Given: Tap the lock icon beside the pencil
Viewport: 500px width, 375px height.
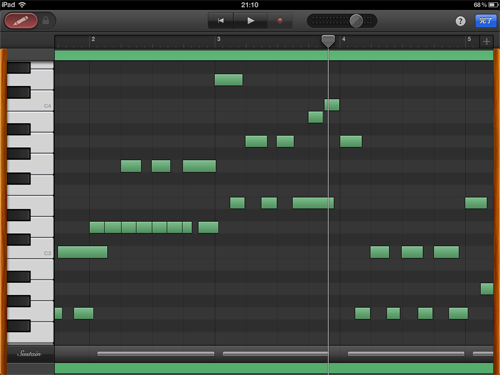Looking at the screenshot, I should pos(46,21).
